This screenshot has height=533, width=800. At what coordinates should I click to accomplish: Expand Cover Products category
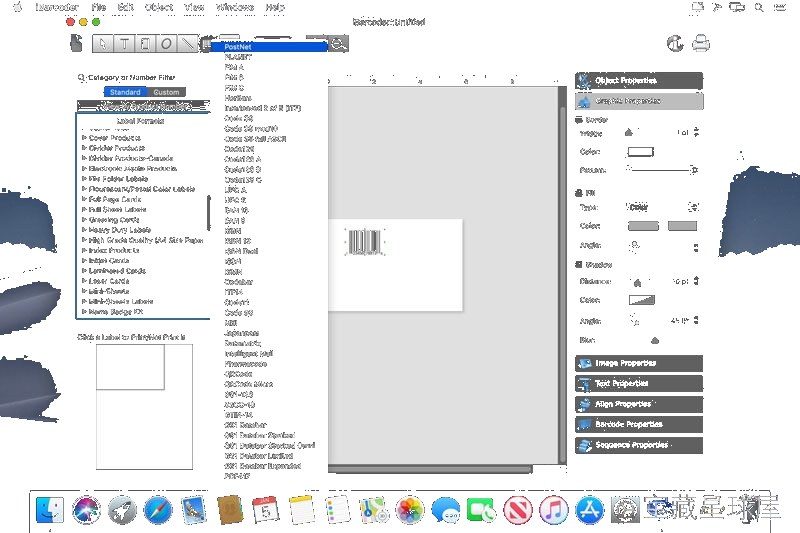coord(84,138)
